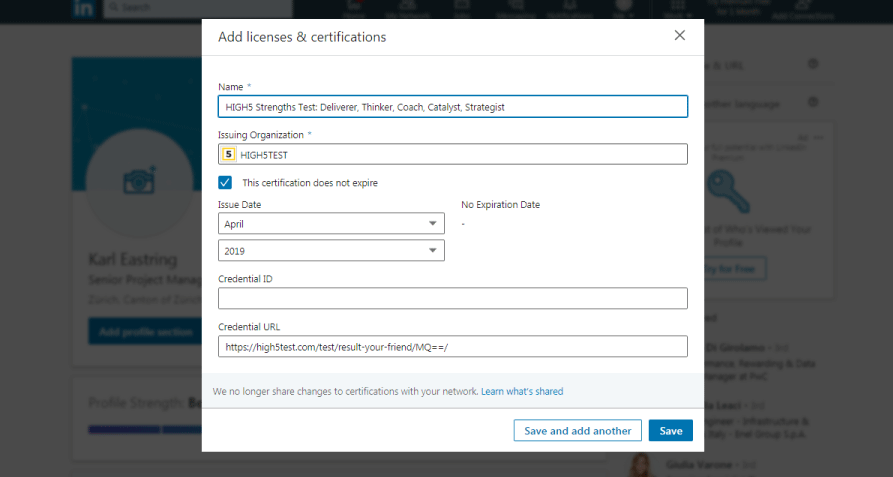Viewport: 893px width, 477px height.
Task: Click the Issuing Organization field
Action: click(453, 154)
